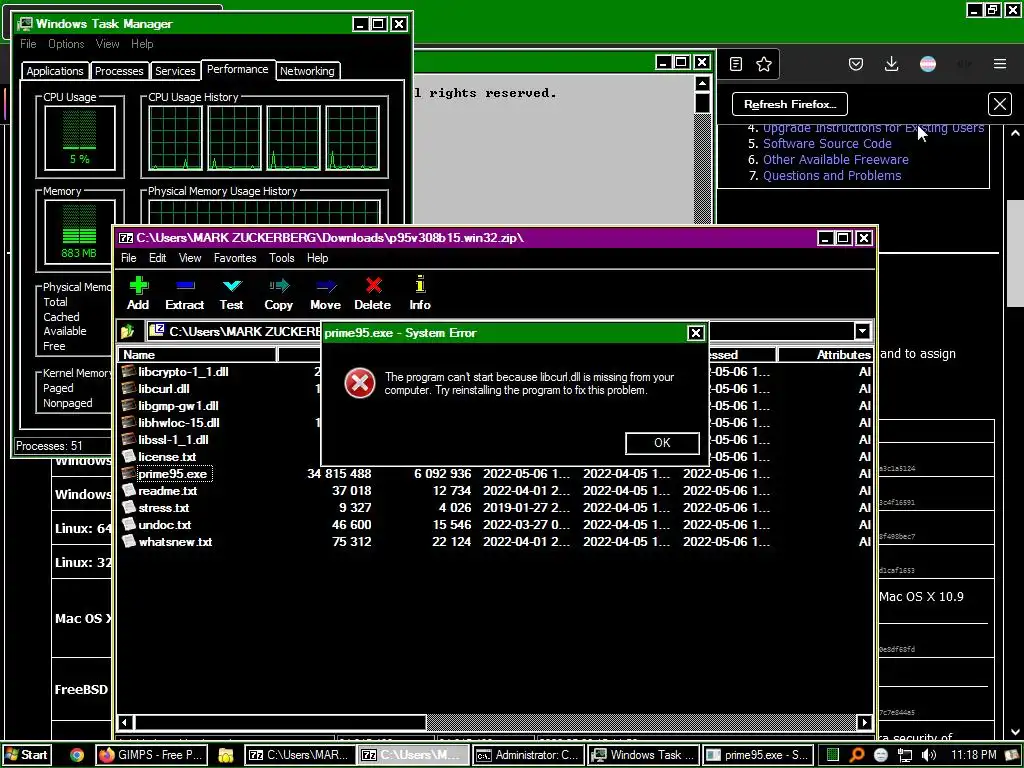Click the up-folder icon beside 7-Zip address bar
Image resolution: width=1024 pixels, height=768 pixels.
coord(128,331)
